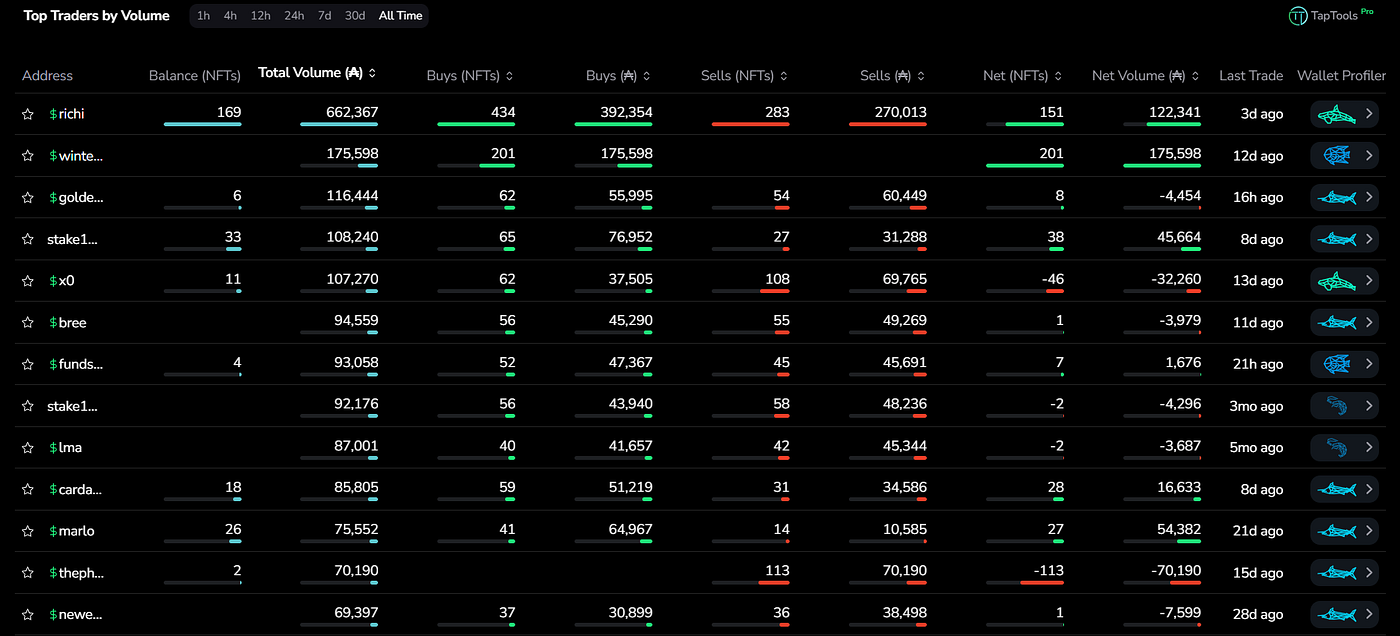Open wallet profiler for $marlo
The height and width of the screenshot is (636, 1400).
coord(1345,531)
